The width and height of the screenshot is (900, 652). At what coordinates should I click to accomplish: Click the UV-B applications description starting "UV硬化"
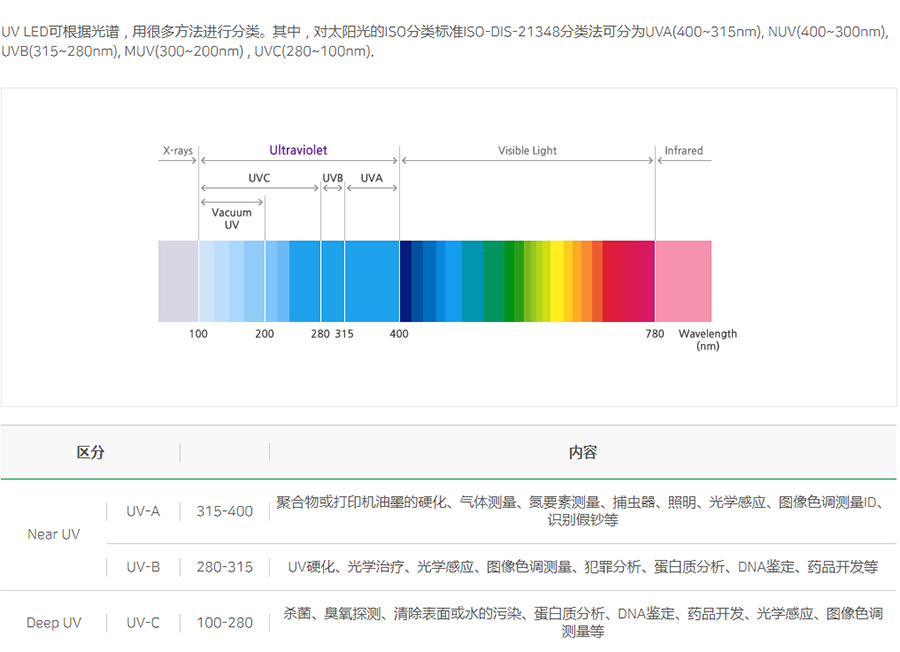click(x=583, y=567)
